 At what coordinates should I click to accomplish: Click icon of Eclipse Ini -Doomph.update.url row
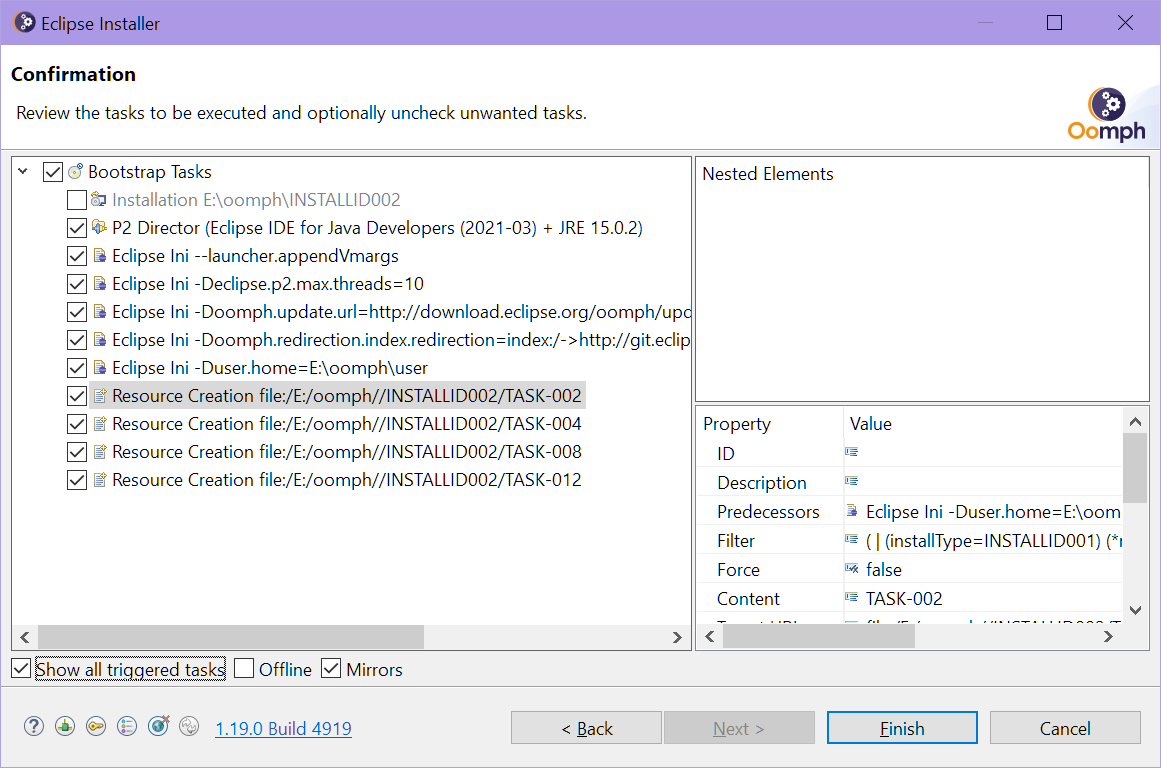click(x=99, y=312)
